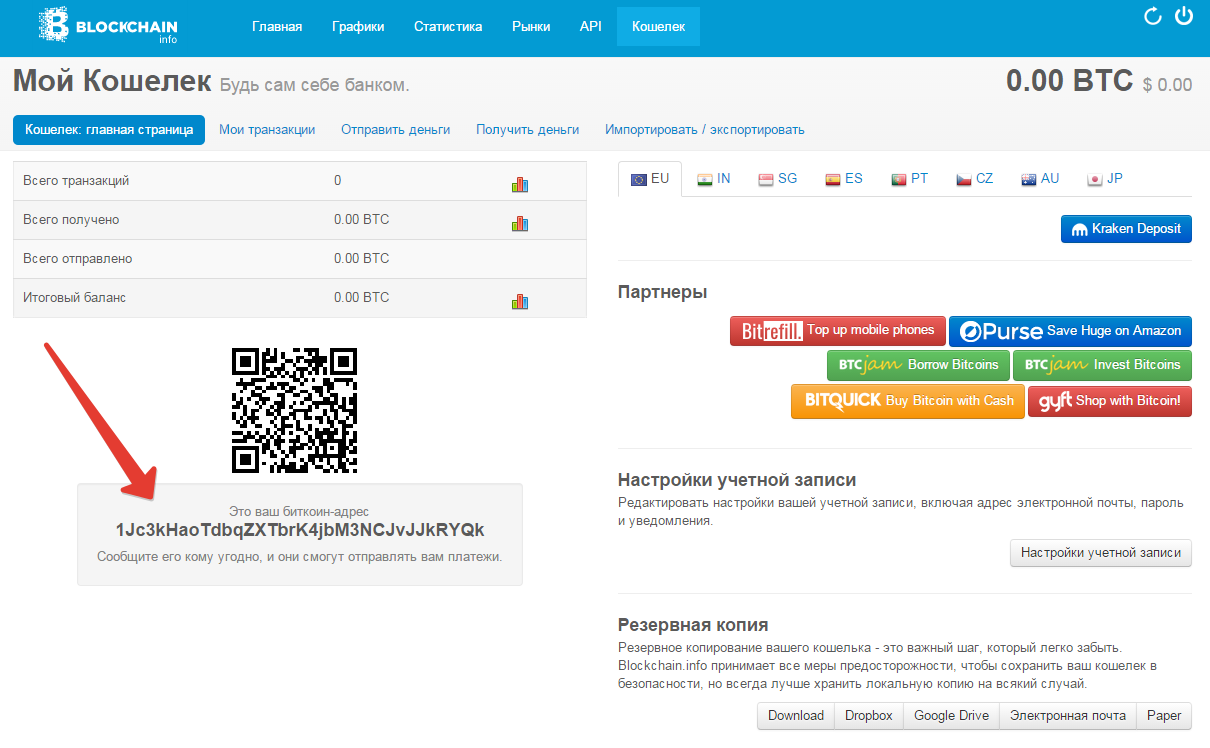Go to Отправить деньги
The width and height of the screenshot is (1210, 748).
pyautogui.click(x=395, y=130)
